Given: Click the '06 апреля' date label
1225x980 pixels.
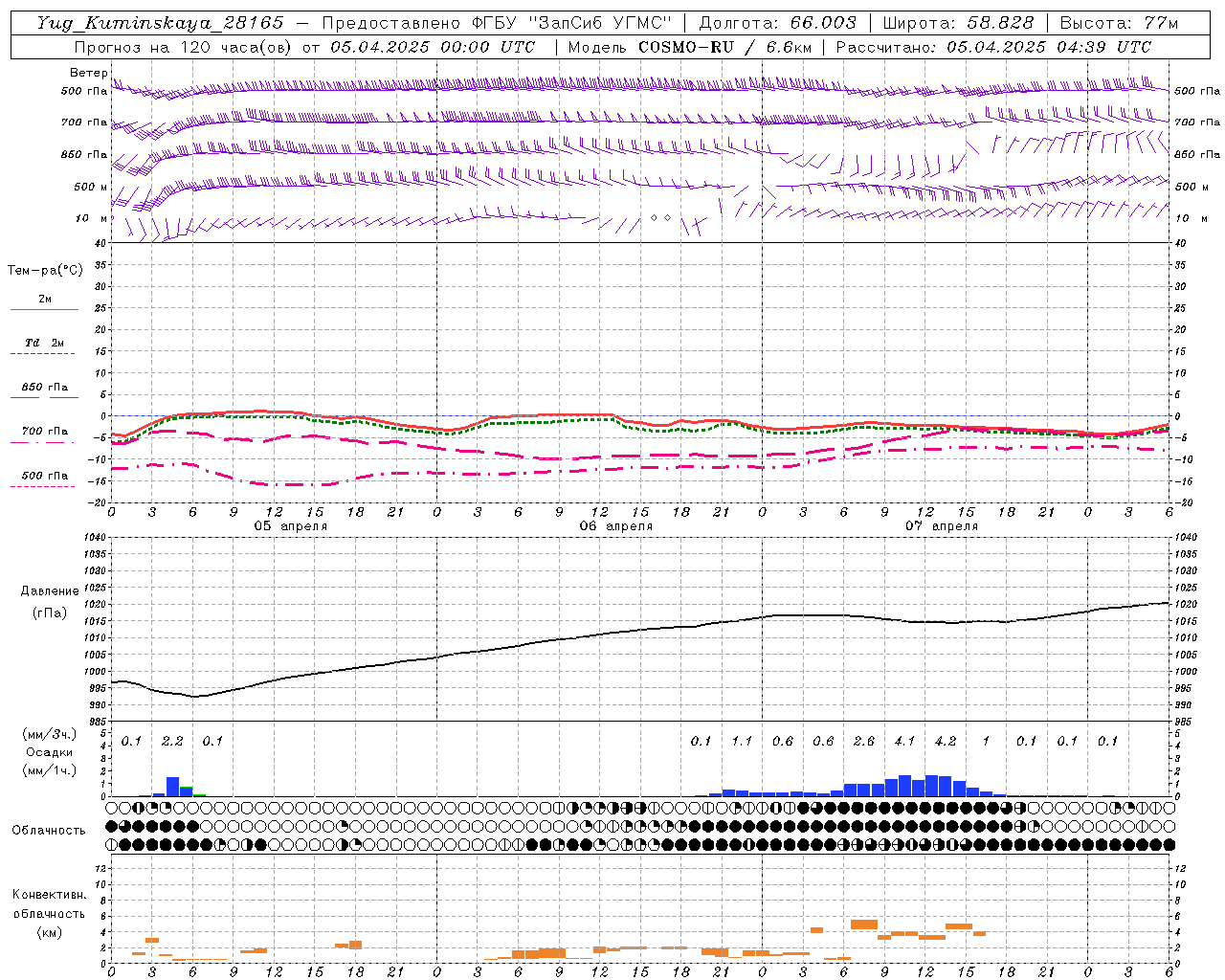Looking at the screenshot, I should pos(615,526).
